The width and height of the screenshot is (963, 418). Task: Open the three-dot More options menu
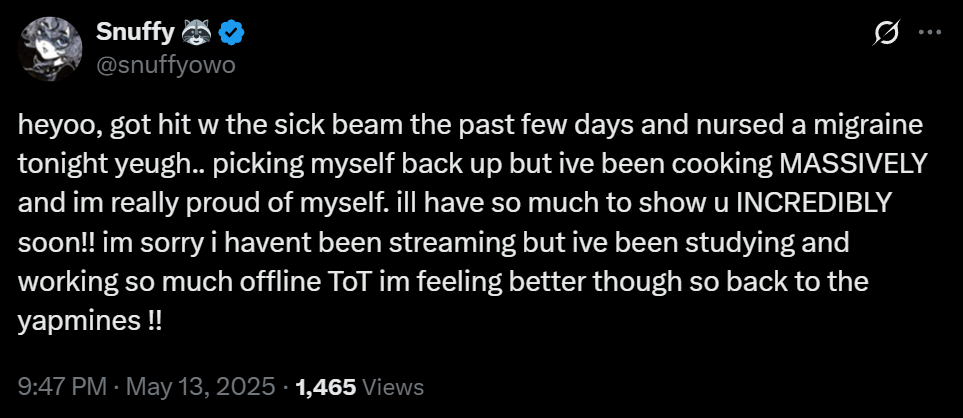click(930, 33)
